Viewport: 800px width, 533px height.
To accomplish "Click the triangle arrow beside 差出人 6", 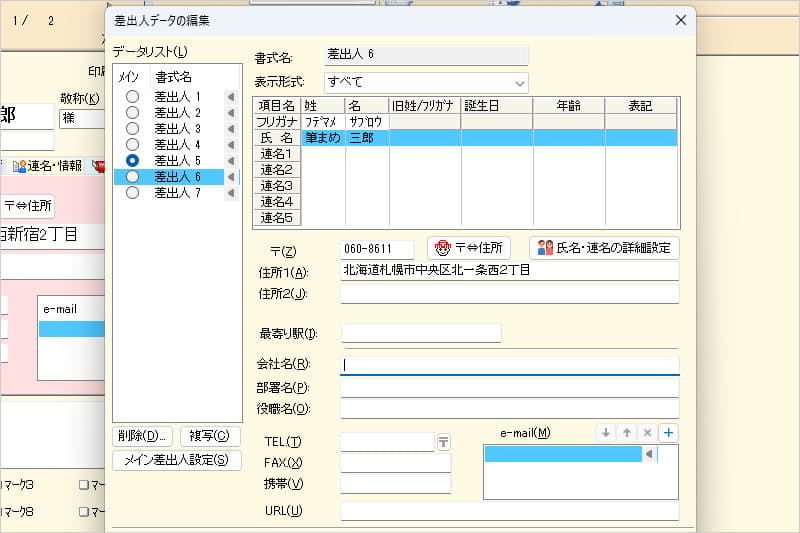I will click(x=231, y=176).
